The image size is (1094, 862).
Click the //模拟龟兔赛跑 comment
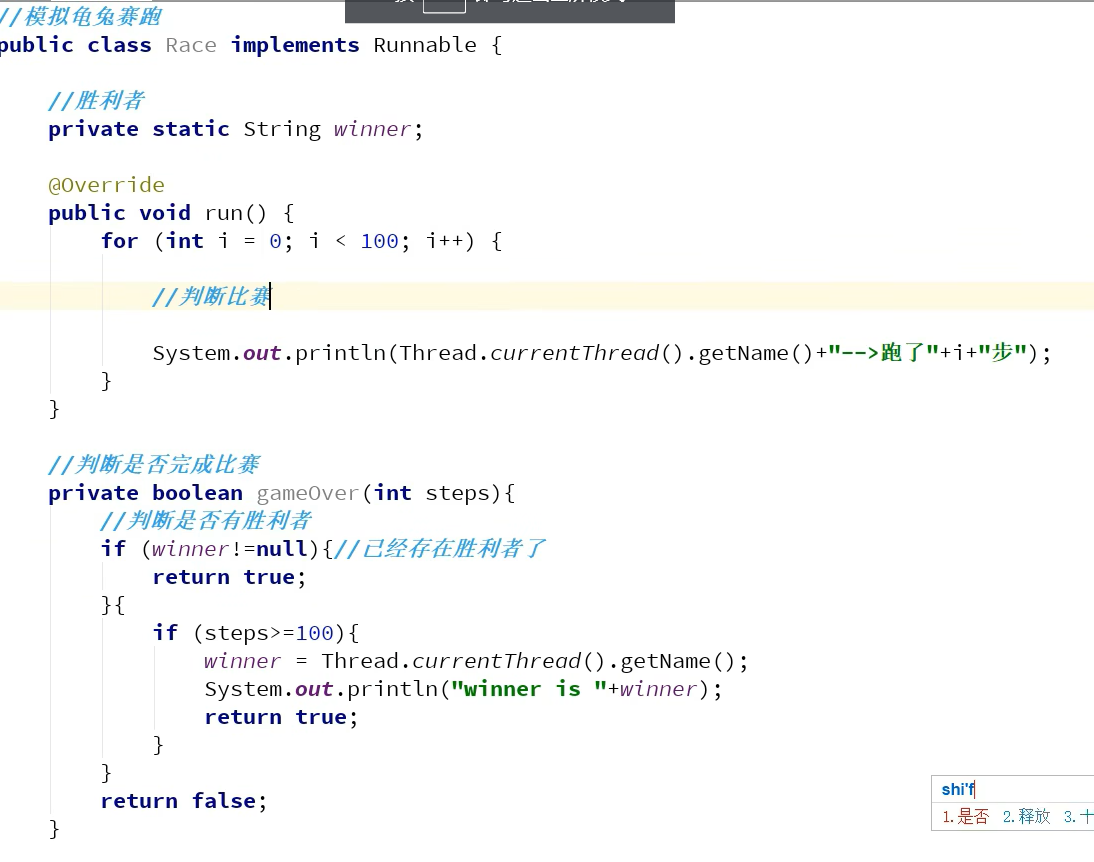[80, 16]
